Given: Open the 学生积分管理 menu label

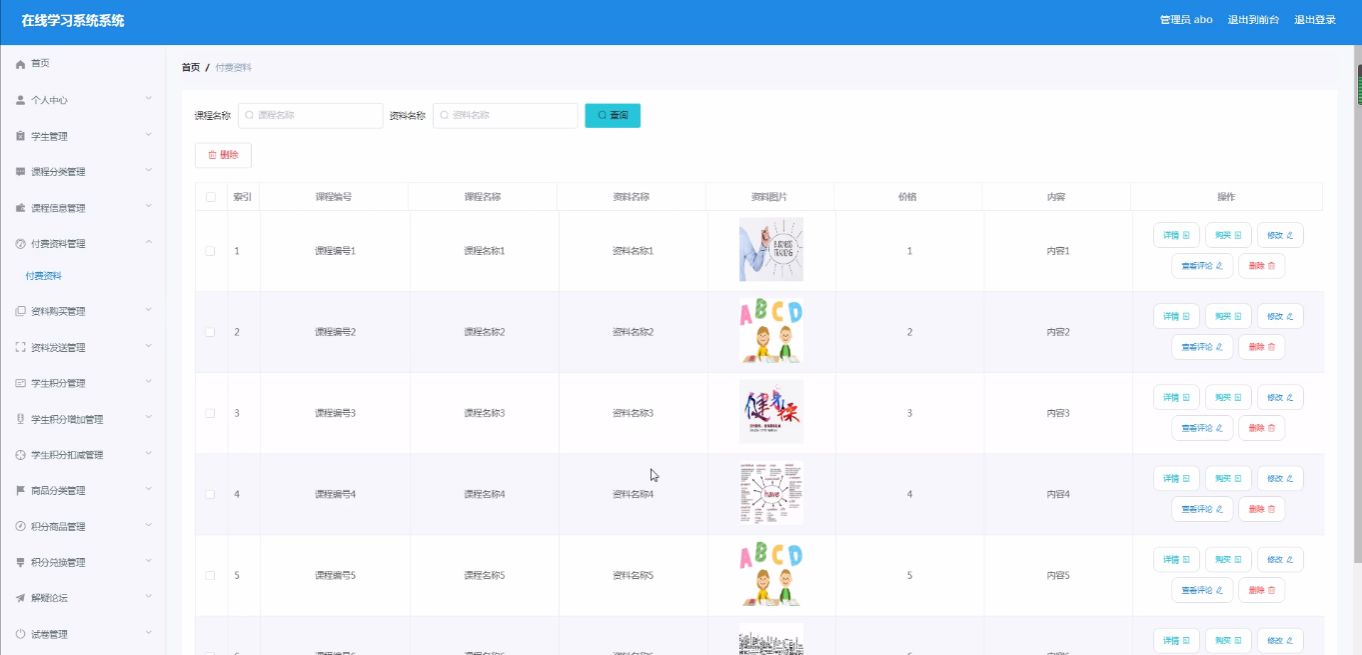Looking at the screenshot, I should click(58, 383).
